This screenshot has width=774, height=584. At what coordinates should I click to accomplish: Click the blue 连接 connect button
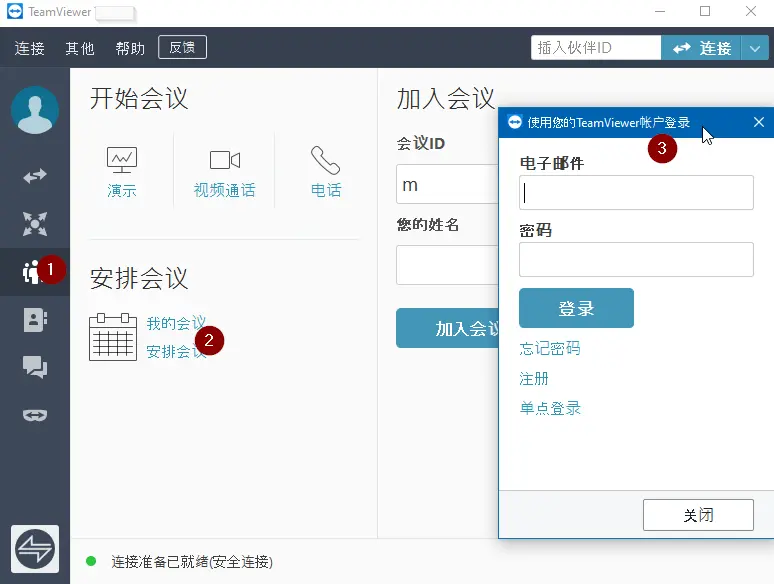coord(701,48)
